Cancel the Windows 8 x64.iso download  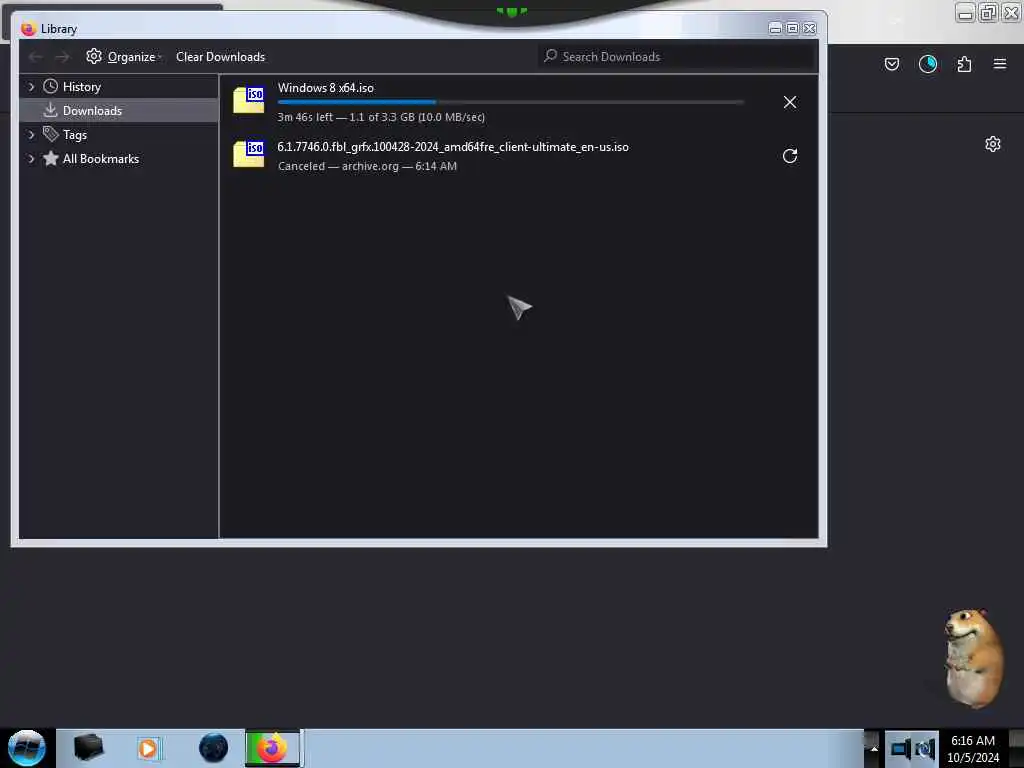tap(790, 102)
